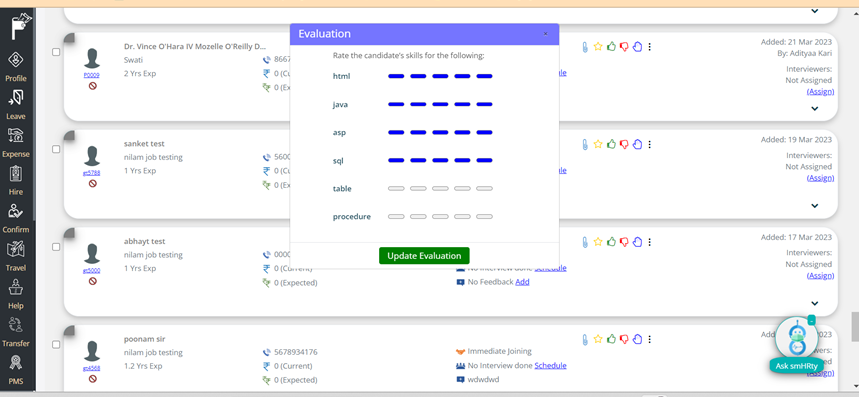Open the Hire module in sidebar

click(x=16, y=180)
